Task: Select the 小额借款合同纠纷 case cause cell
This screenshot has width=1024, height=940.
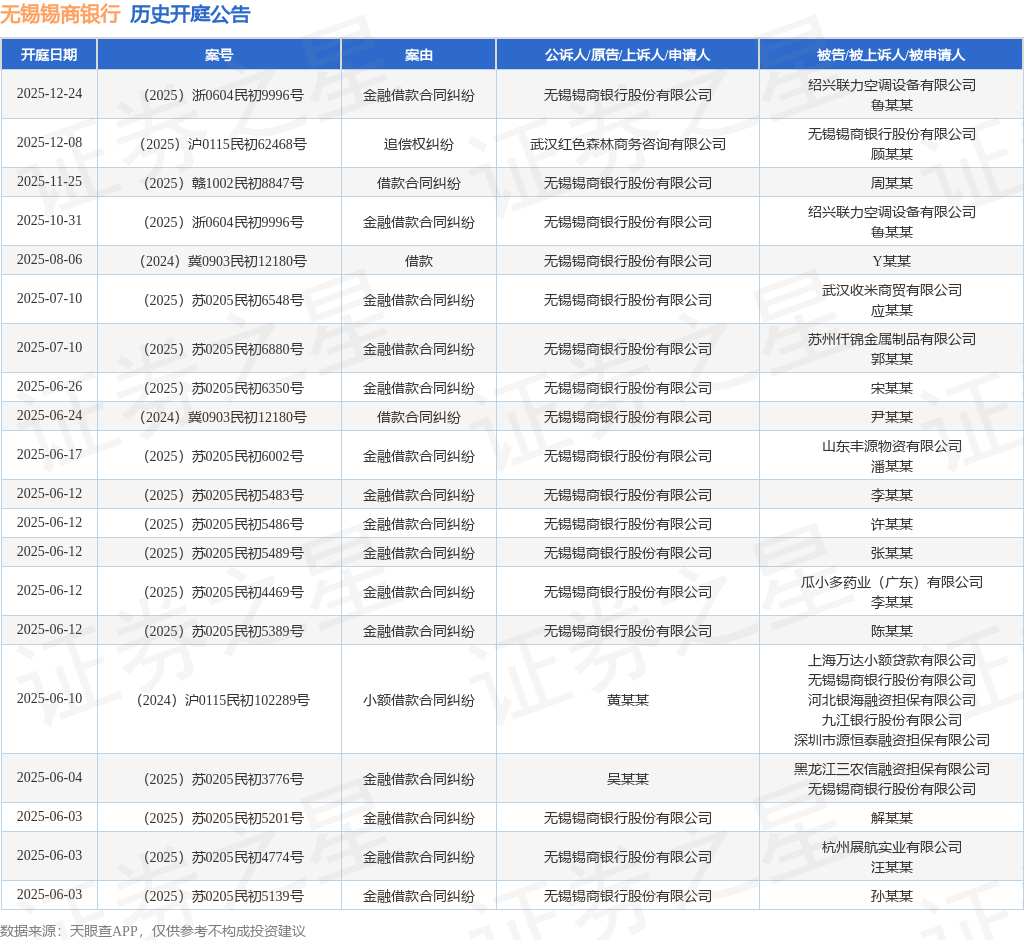Action: [418, 700]
